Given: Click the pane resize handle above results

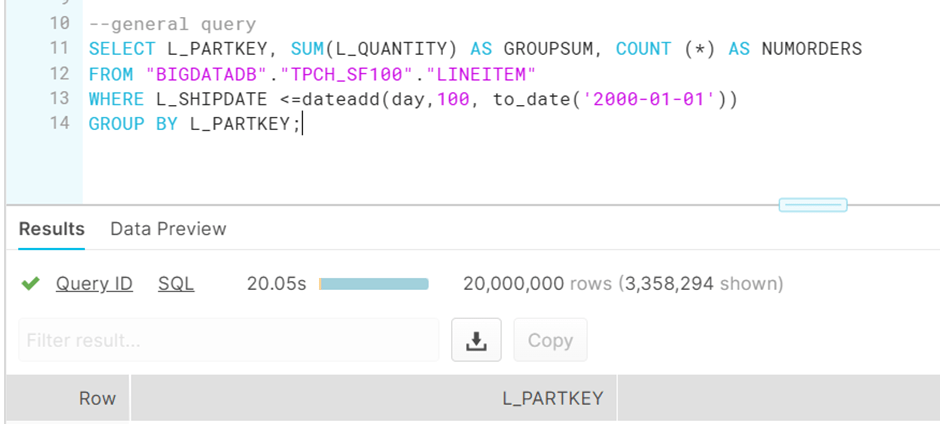Looking at the screenshot, I should tap(812, 205).
